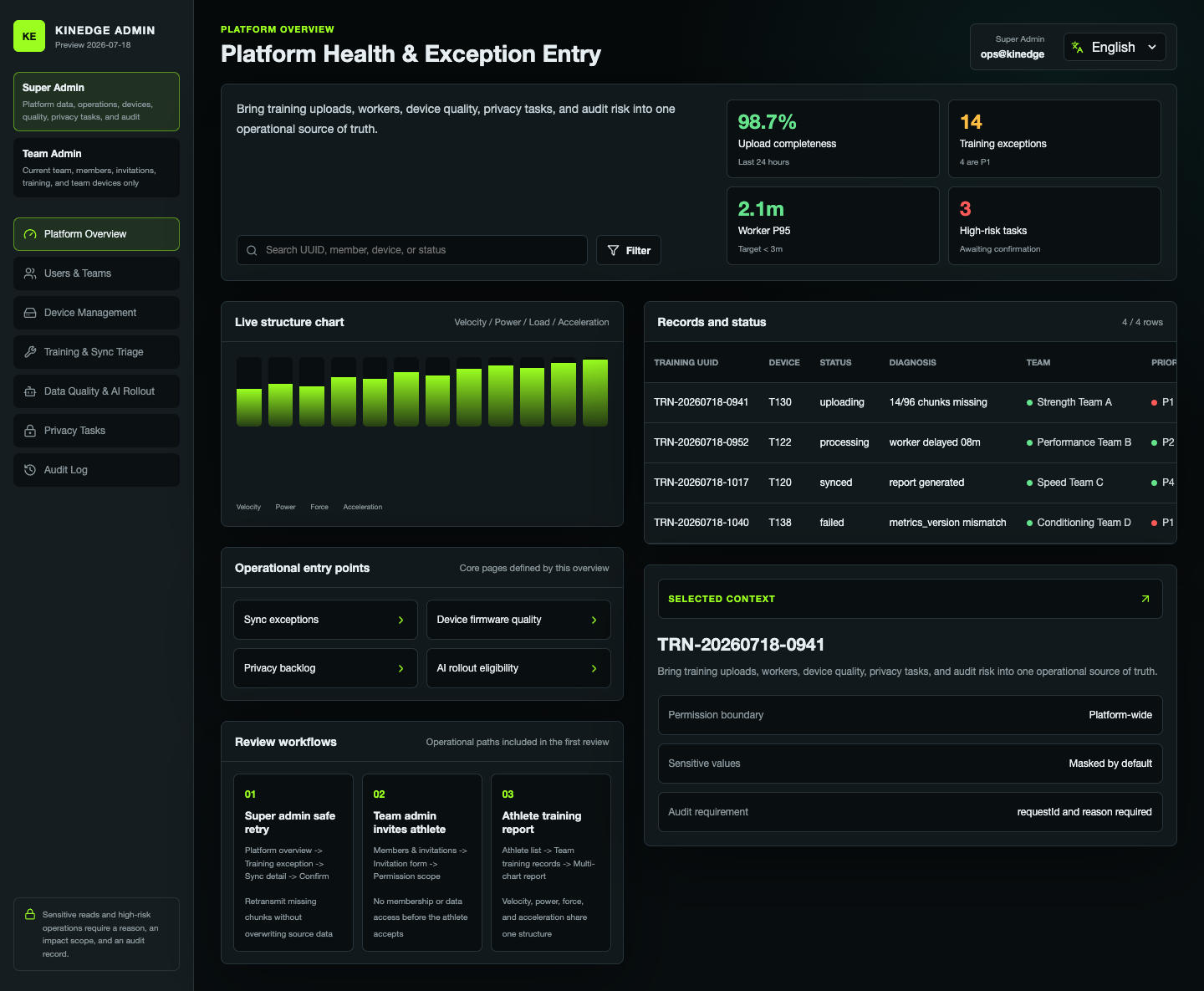
Task: Click the Training & Sync Triage wrench icon
Action: [x=30, y=352]
